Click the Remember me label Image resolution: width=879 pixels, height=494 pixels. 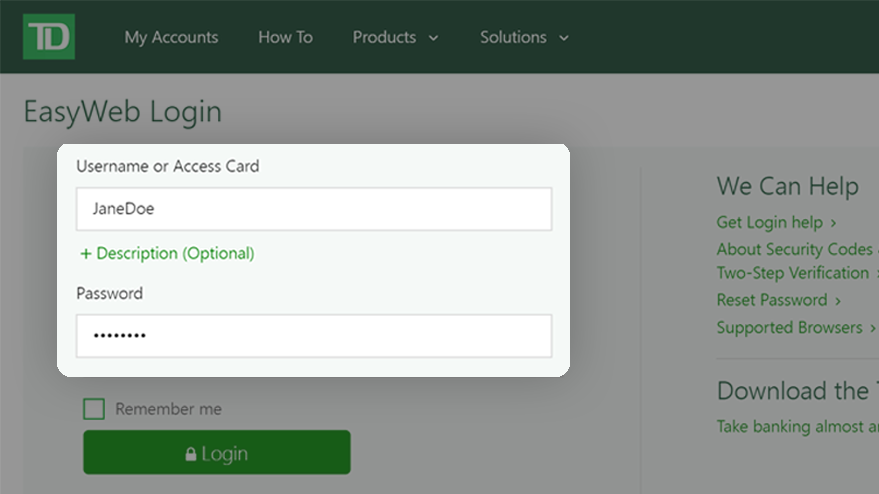point(168,409)
